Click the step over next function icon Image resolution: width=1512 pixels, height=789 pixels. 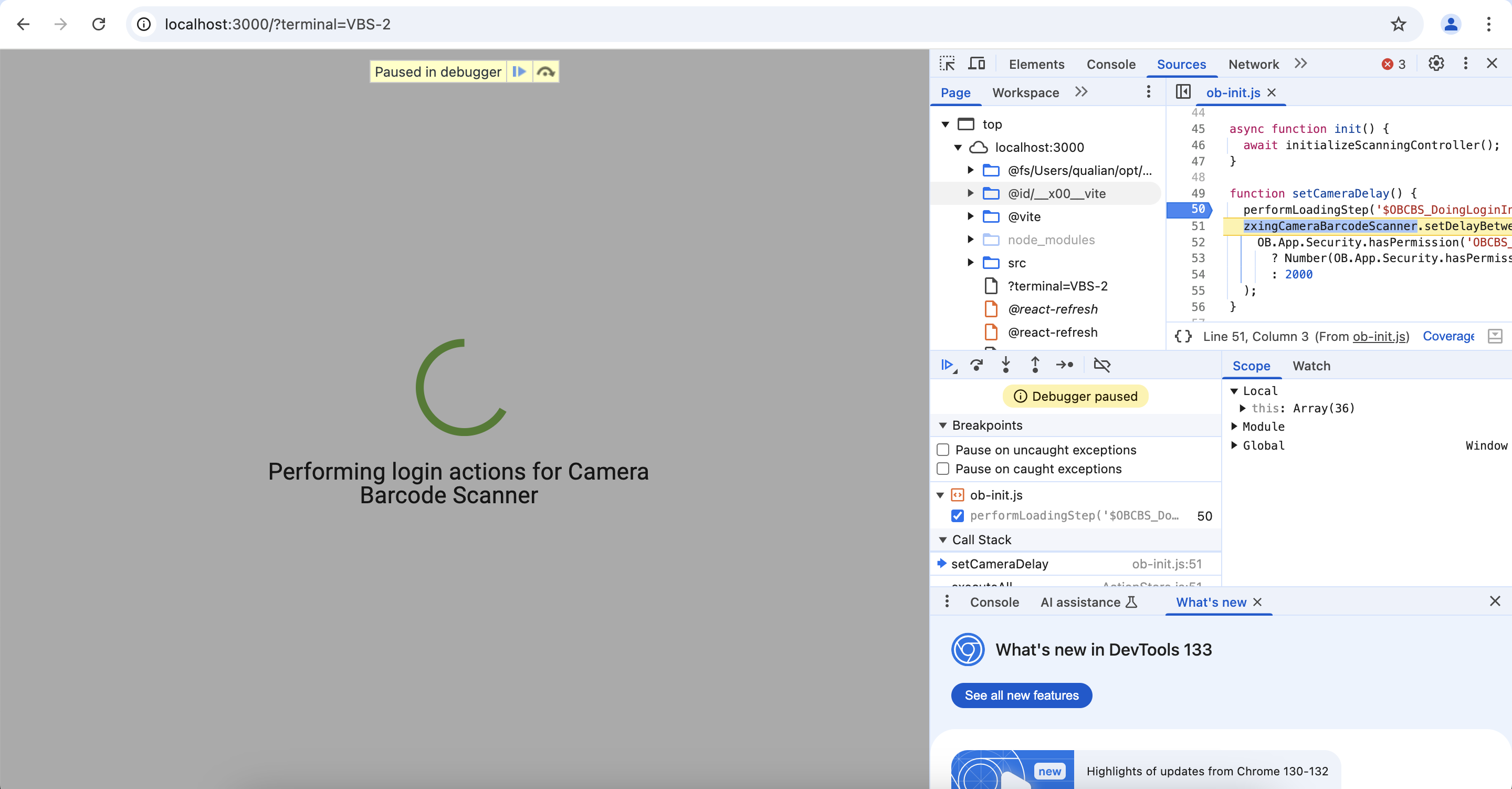(x=976, y=365)
